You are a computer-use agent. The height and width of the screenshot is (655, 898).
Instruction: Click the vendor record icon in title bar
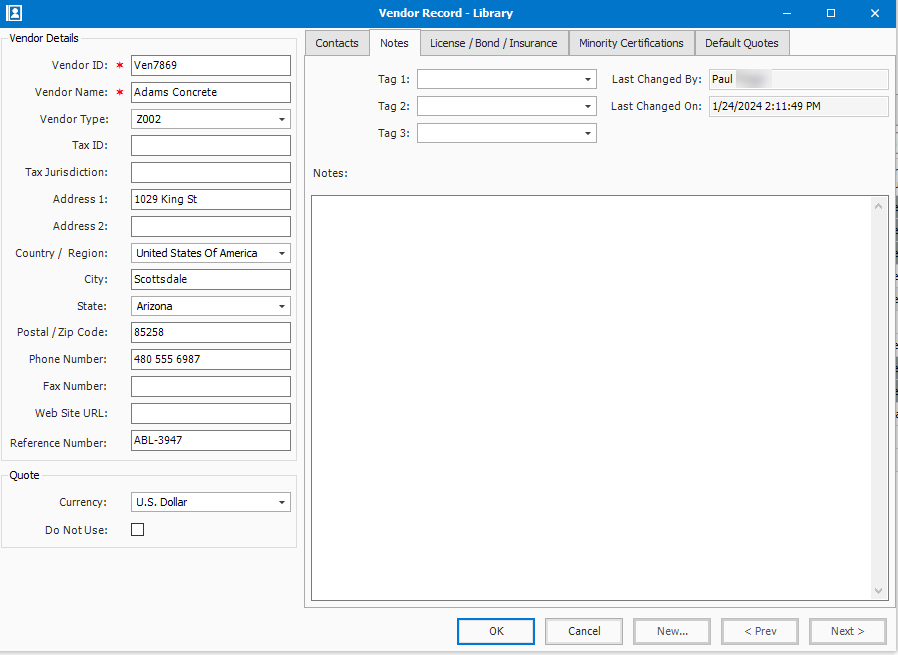[x=14, y=13]
